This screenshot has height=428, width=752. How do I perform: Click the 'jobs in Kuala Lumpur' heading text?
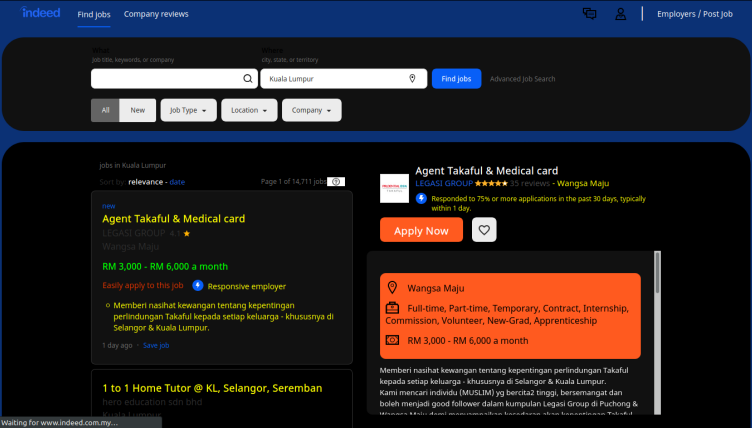pyautogui.click(x=132, y=166)
